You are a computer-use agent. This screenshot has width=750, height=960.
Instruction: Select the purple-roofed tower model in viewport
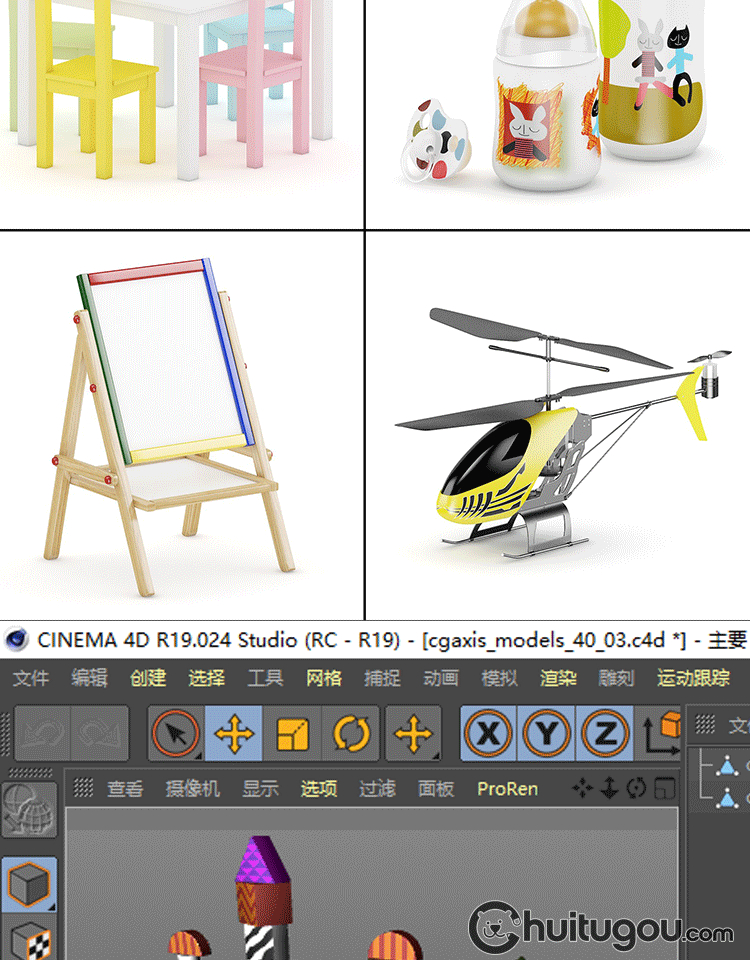point(263,897)
